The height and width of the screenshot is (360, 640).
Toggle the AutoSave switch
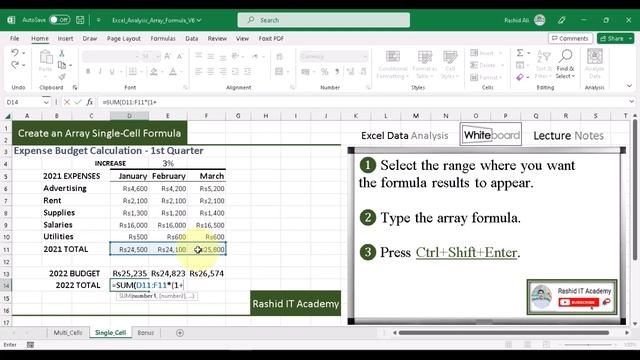click(60, 20)
